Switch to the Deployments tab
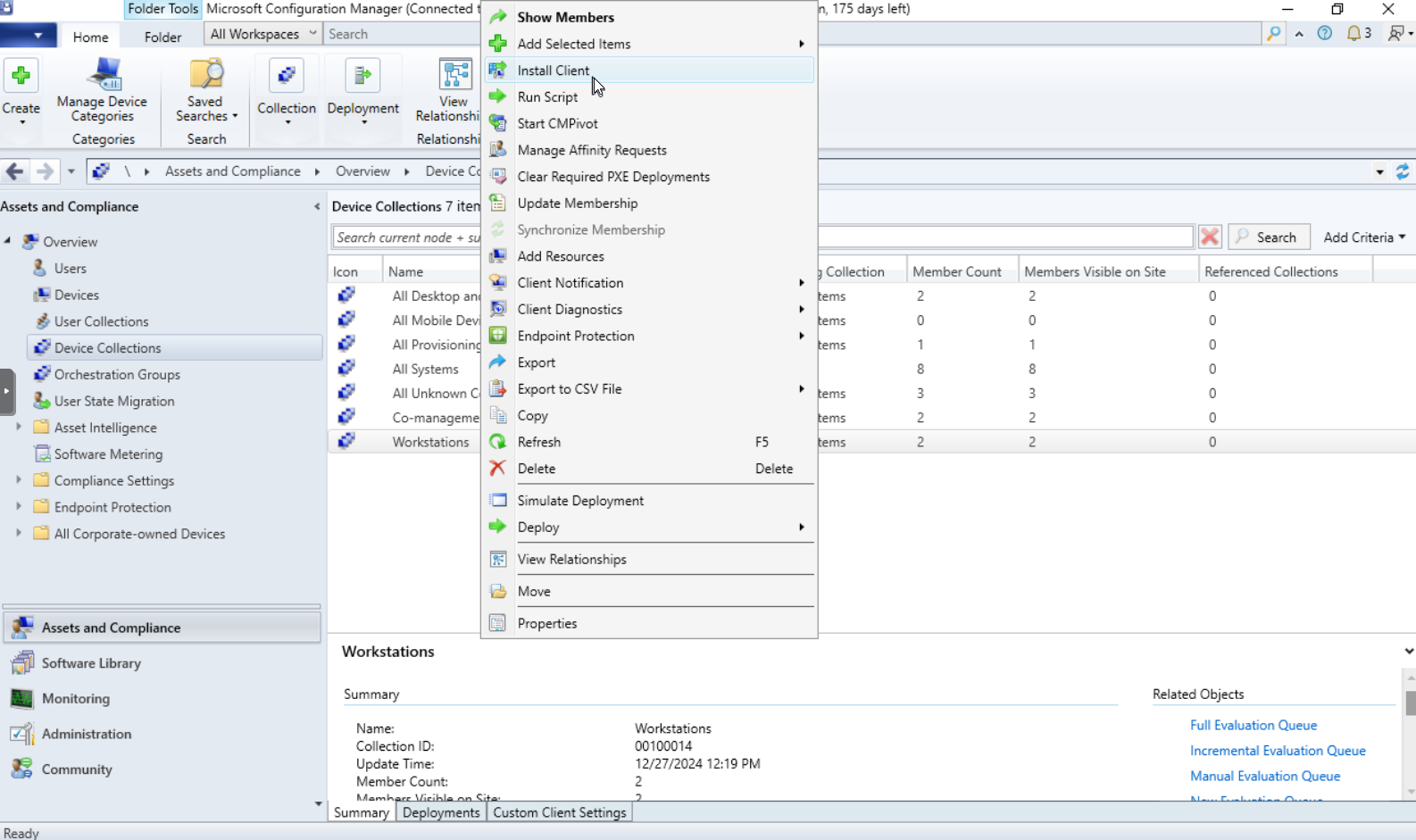This screenshot has width=1416, height=840. 441,812
